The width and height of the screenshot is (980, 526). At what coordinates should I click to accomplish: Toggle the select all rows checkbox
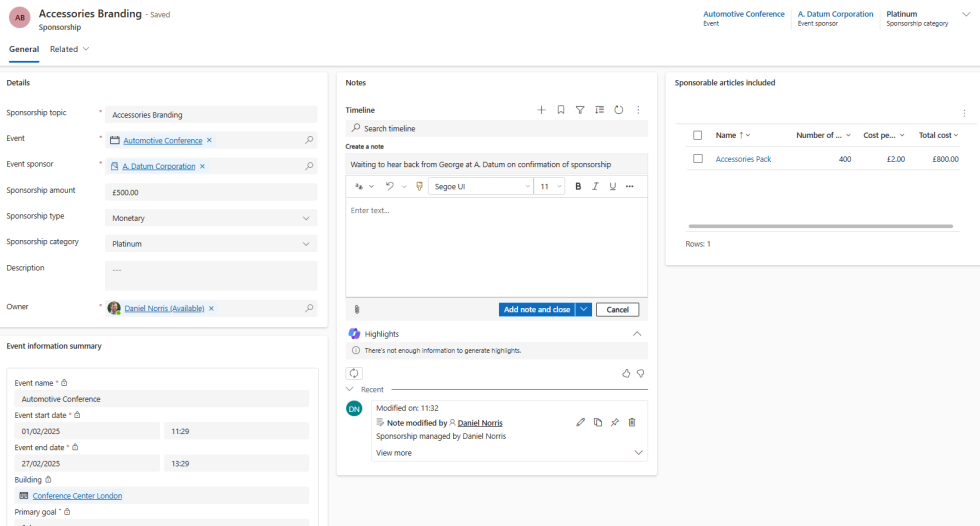coord(698,135)
